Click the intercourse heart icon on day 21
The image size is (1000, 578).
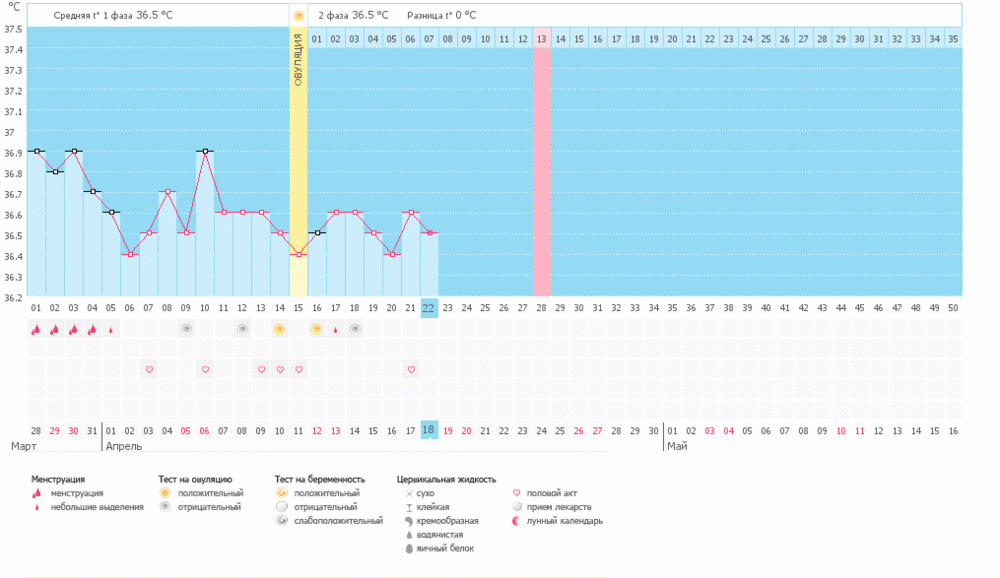(x=410, y=369)
